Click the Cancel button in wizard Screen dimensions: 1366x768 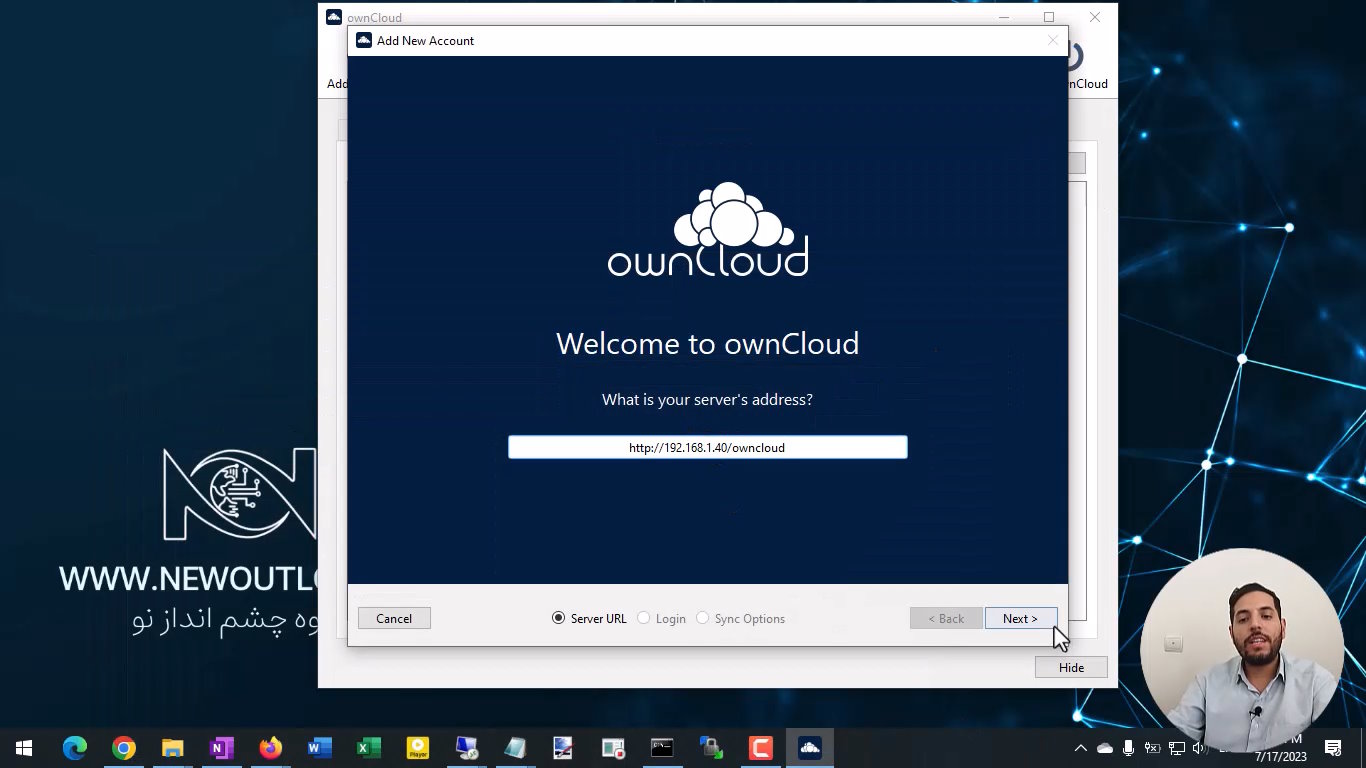click(394, 618)
